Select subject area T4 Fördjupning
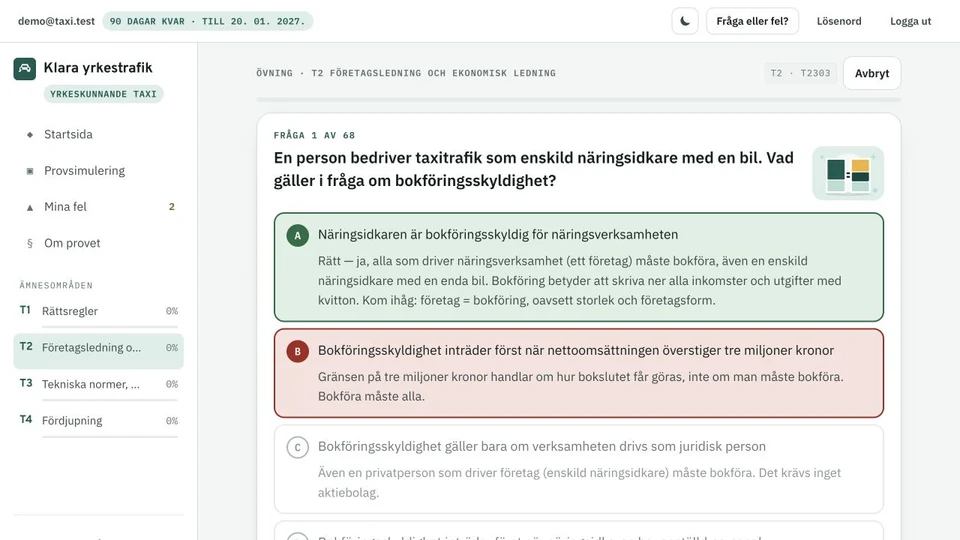This screenshot has height=540, width=960. [99, 422]
